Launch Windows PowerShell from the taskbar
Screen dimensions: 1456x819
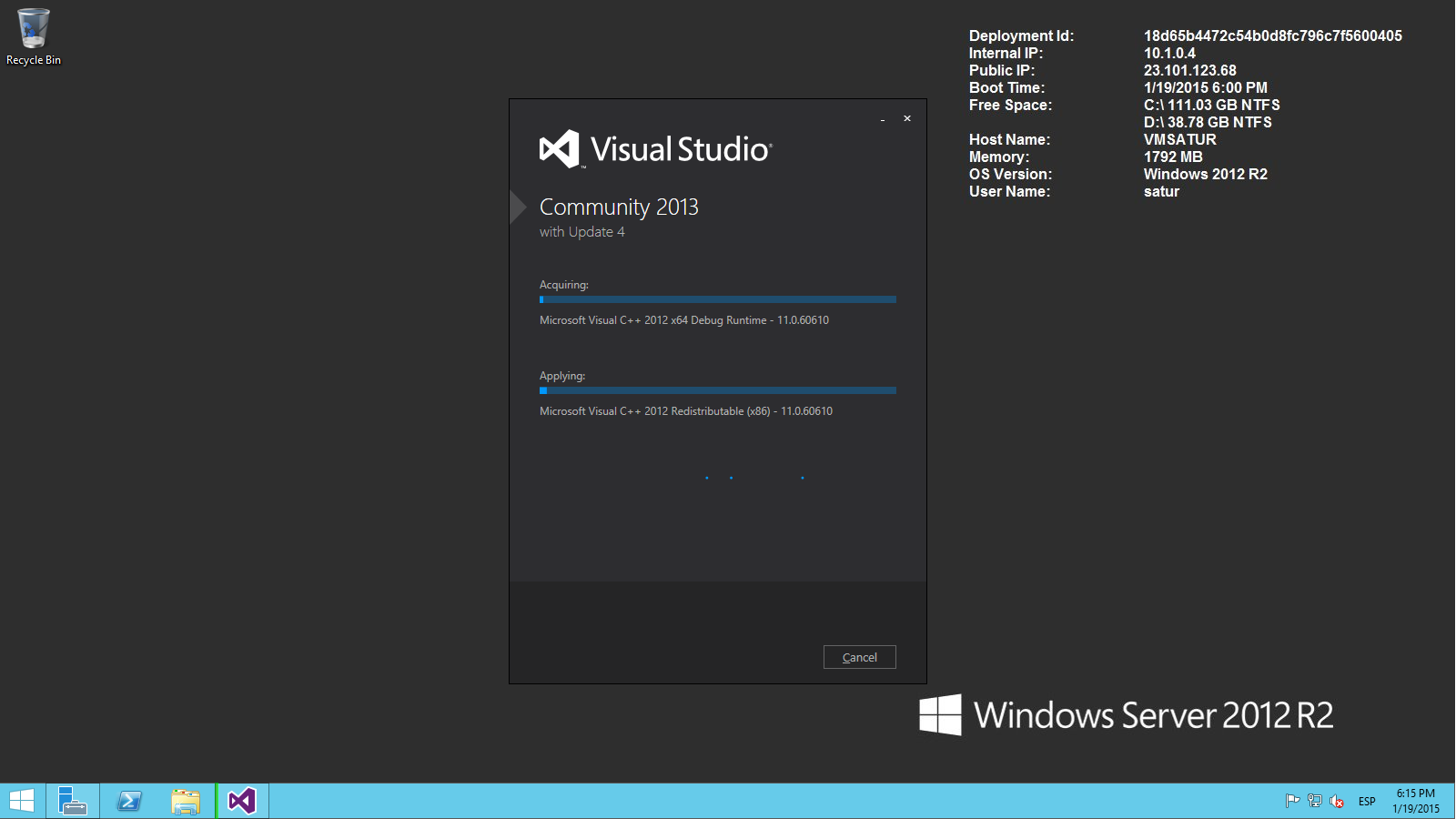click(x=129, y=801)
